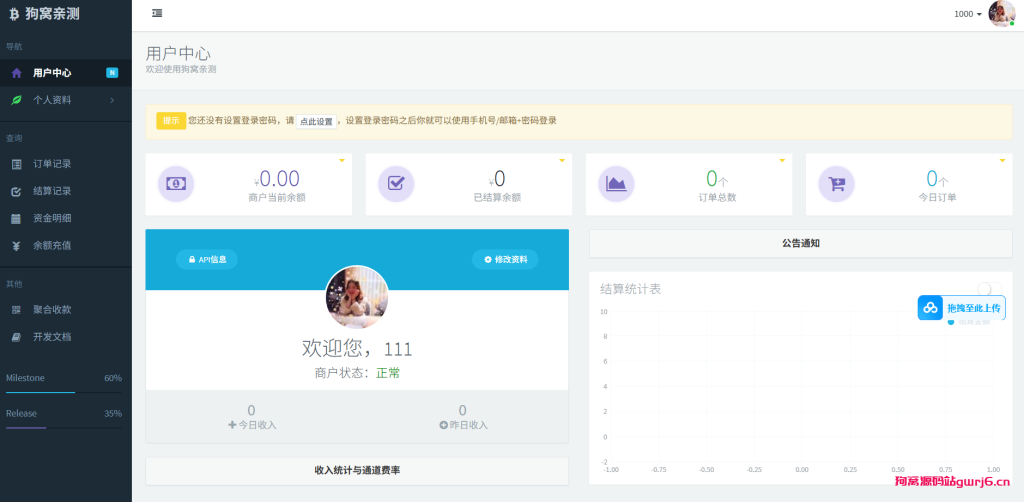Click the 修改资料 button

point(505,259)
